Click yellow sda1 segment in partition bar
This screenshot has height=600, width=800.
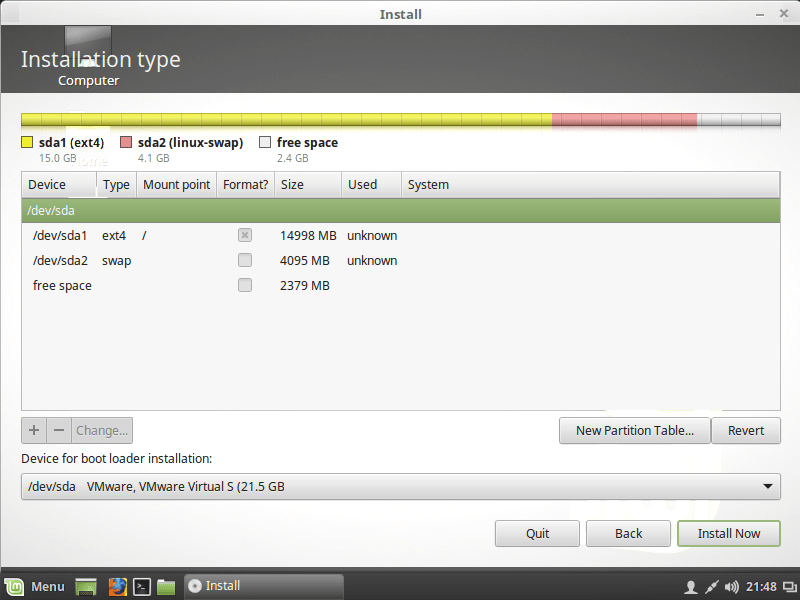coord(287,120)
